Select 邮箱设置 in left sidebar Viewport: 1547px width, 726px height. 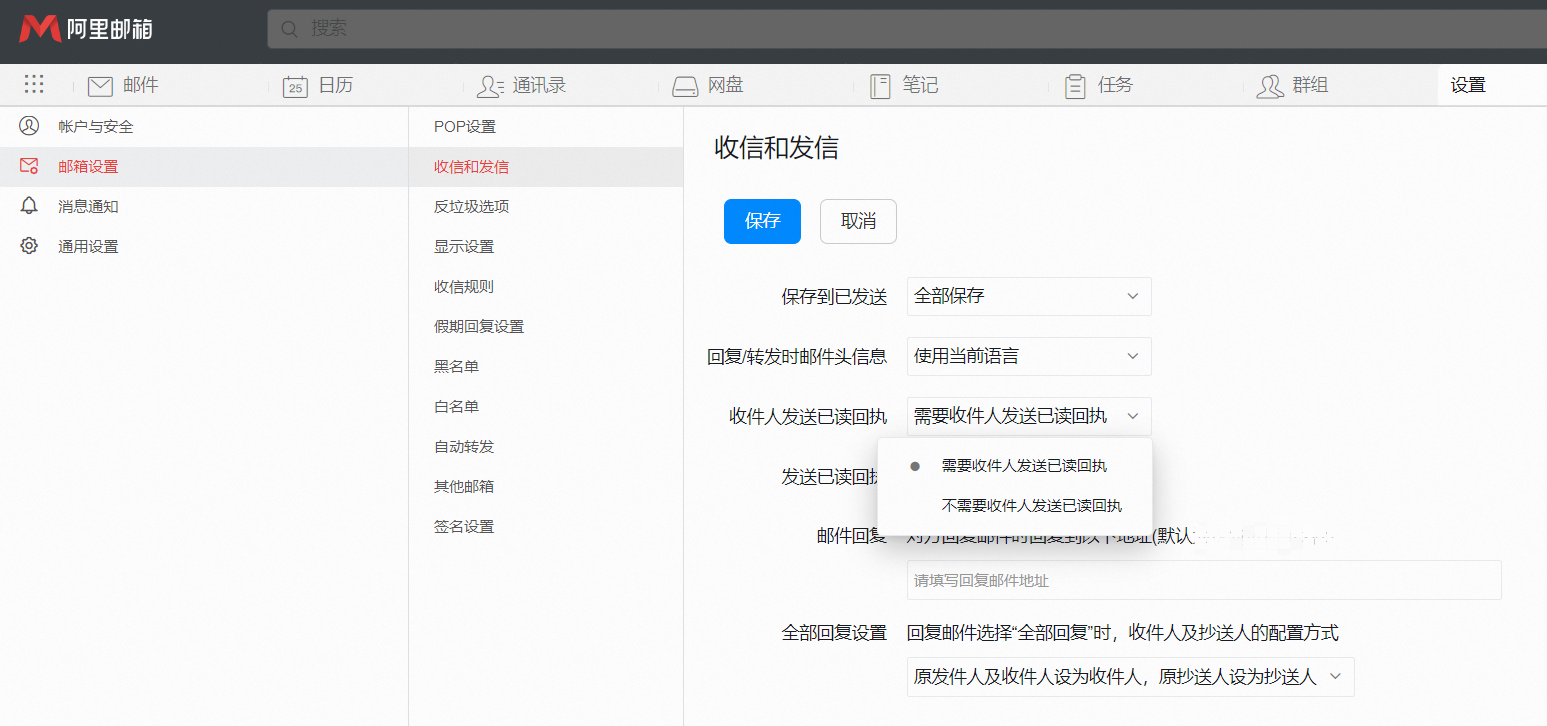204,166
